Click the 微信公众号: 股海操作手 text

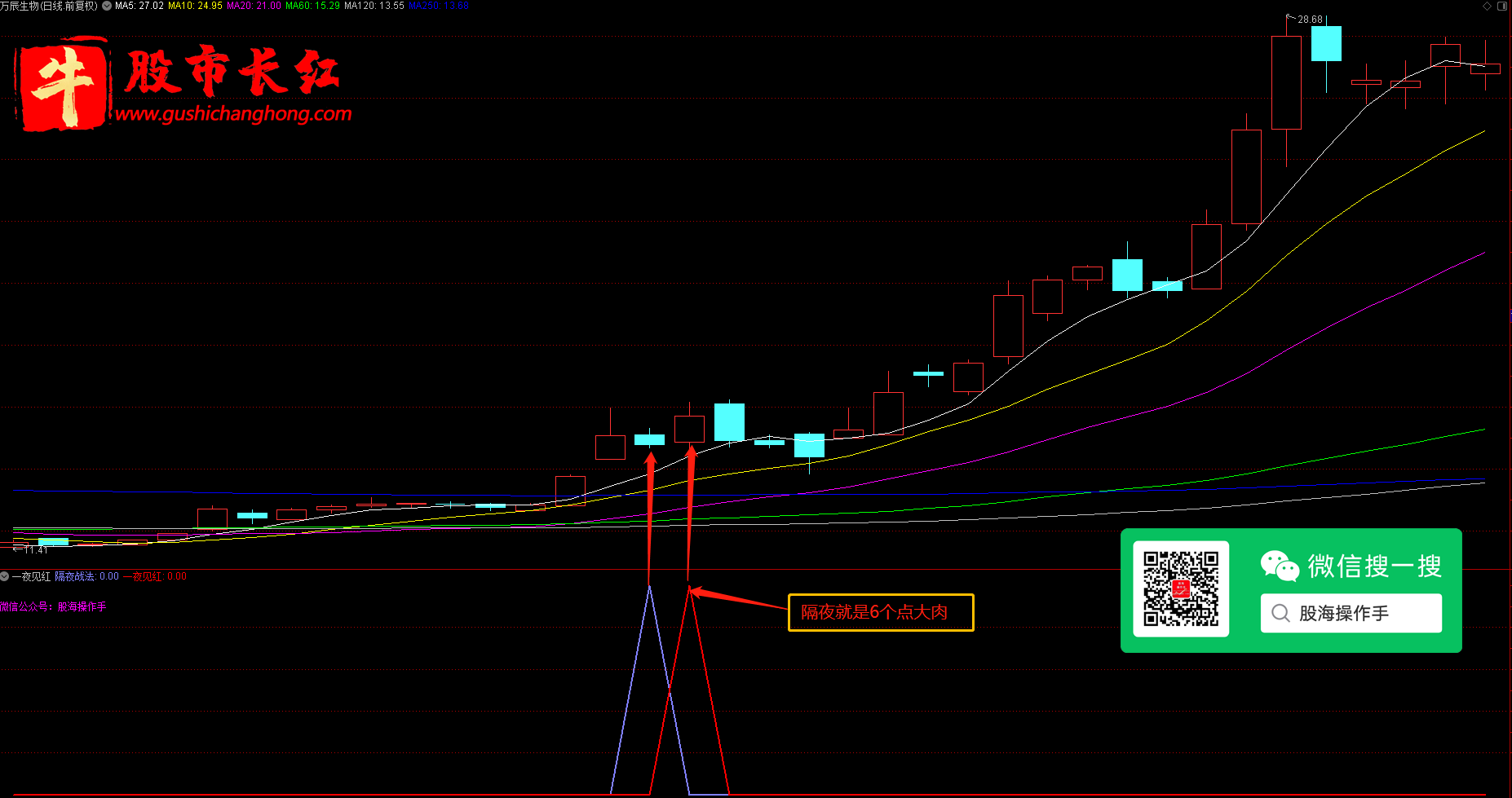[53, 606]
